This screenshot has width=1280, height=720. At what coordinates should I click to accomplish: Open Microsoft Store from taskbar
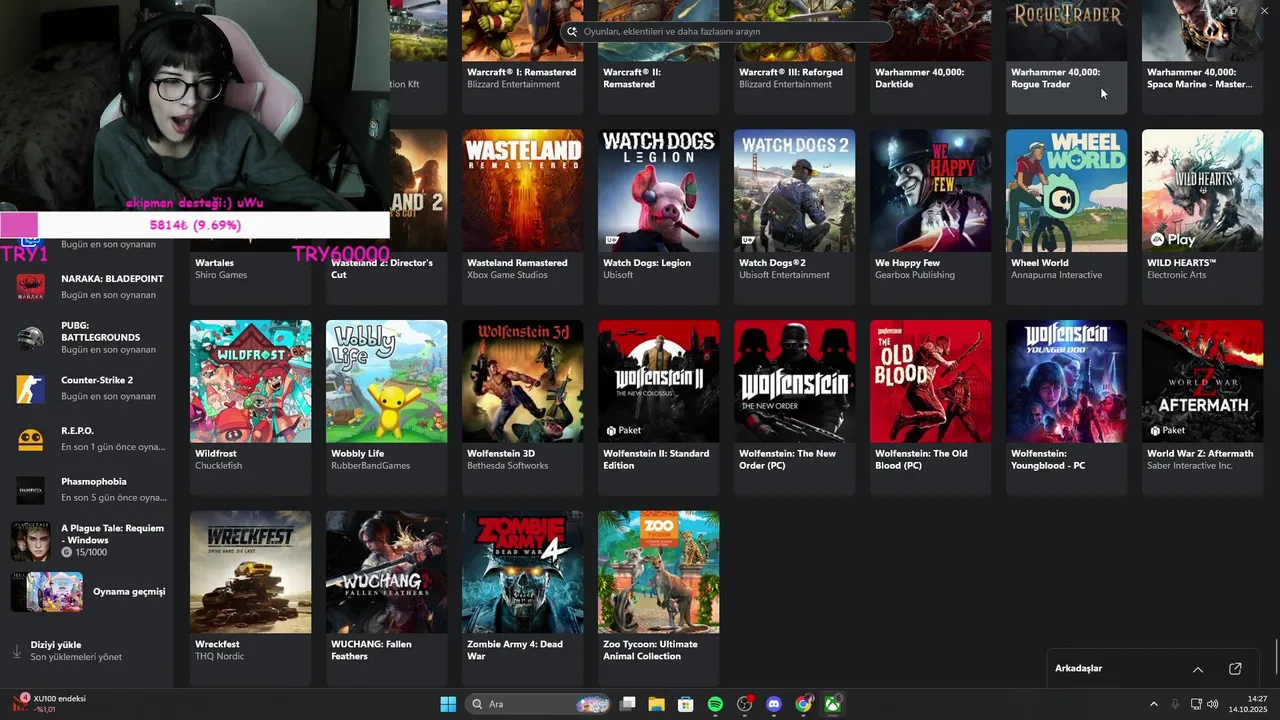(686, 704)
